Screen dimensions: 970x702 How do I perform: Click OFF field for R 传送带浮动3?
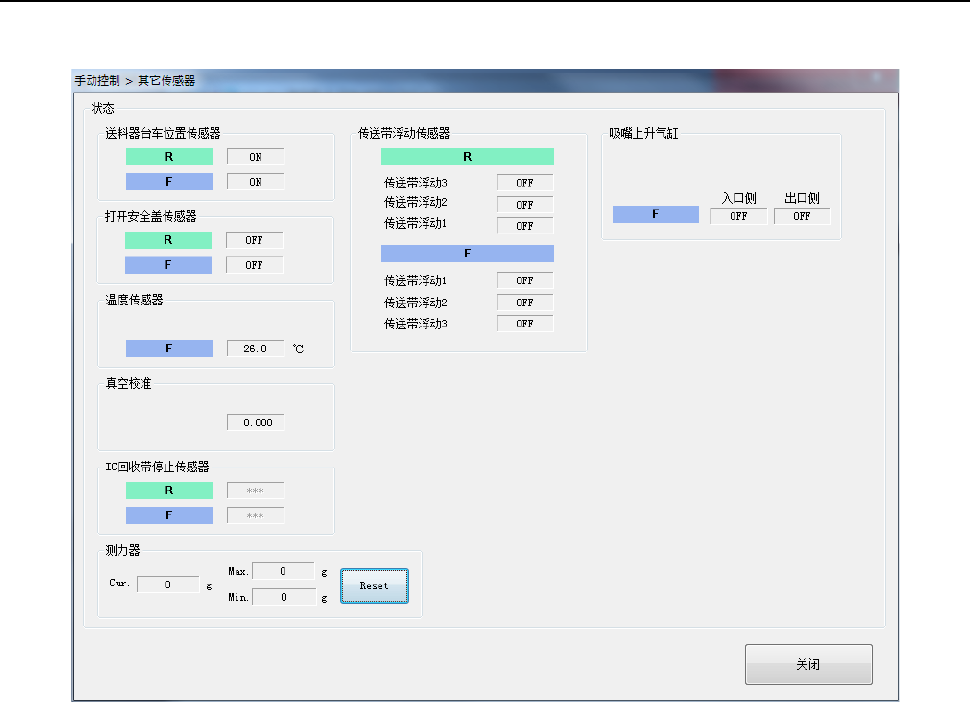click(525, 182)
